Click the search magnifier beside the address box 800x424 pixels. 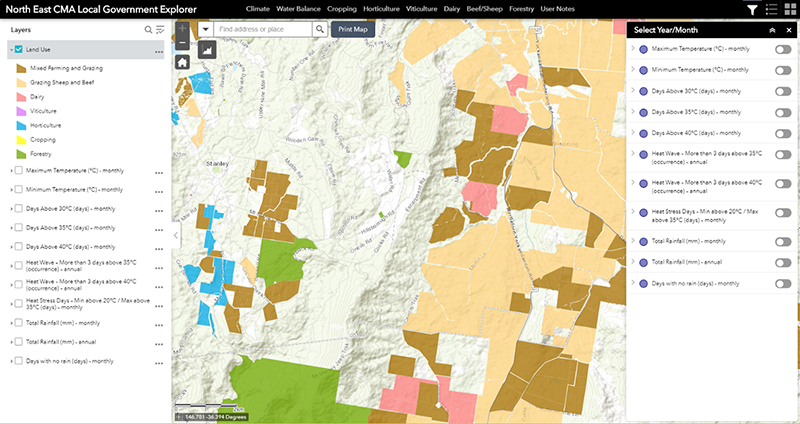[x=320, y=30]
